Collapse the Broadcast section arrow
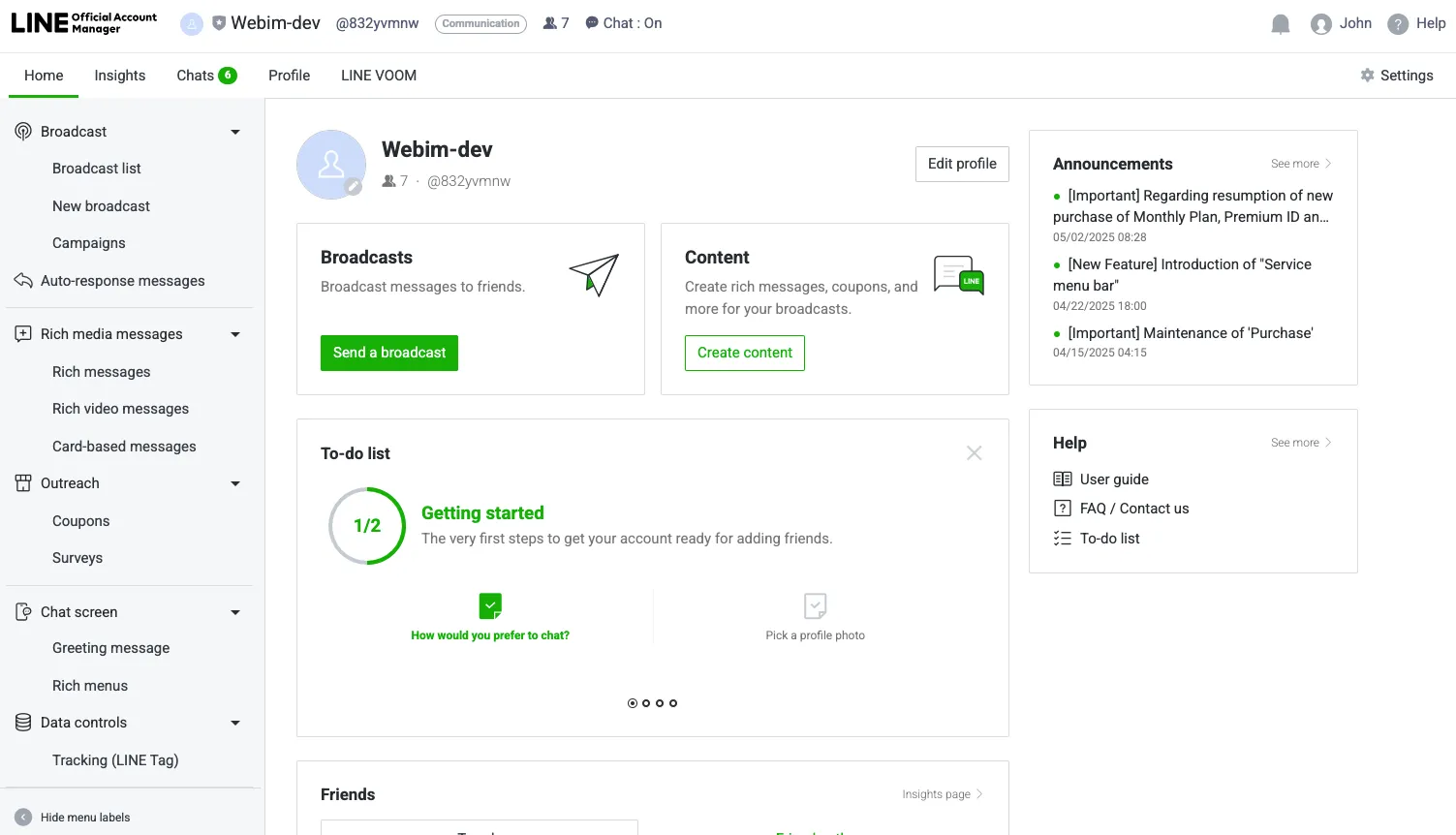Image resolution: width=1456 pixels, height=835 pixels. click(x=235, y=132)
